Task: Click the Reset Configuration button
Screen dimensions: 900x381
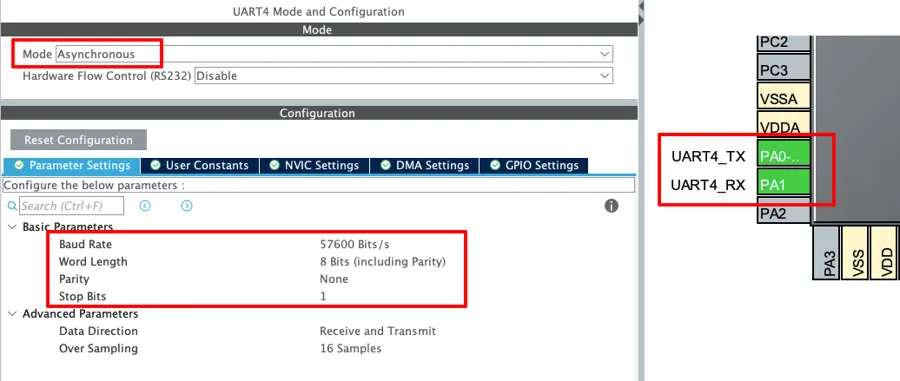Action: [x=79, y=140]
